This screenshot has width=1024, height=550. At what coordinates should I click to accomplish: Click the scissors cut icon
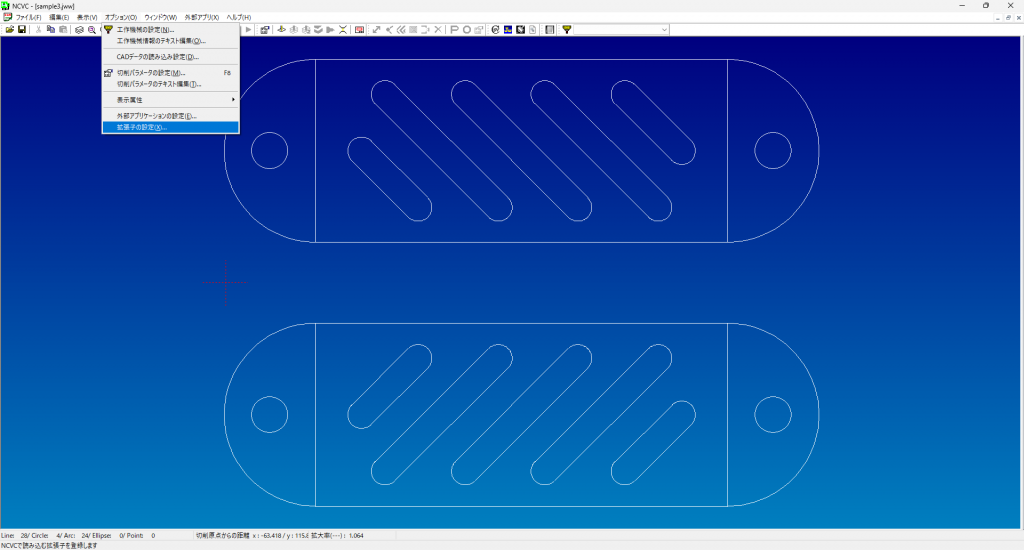[39, 29]
